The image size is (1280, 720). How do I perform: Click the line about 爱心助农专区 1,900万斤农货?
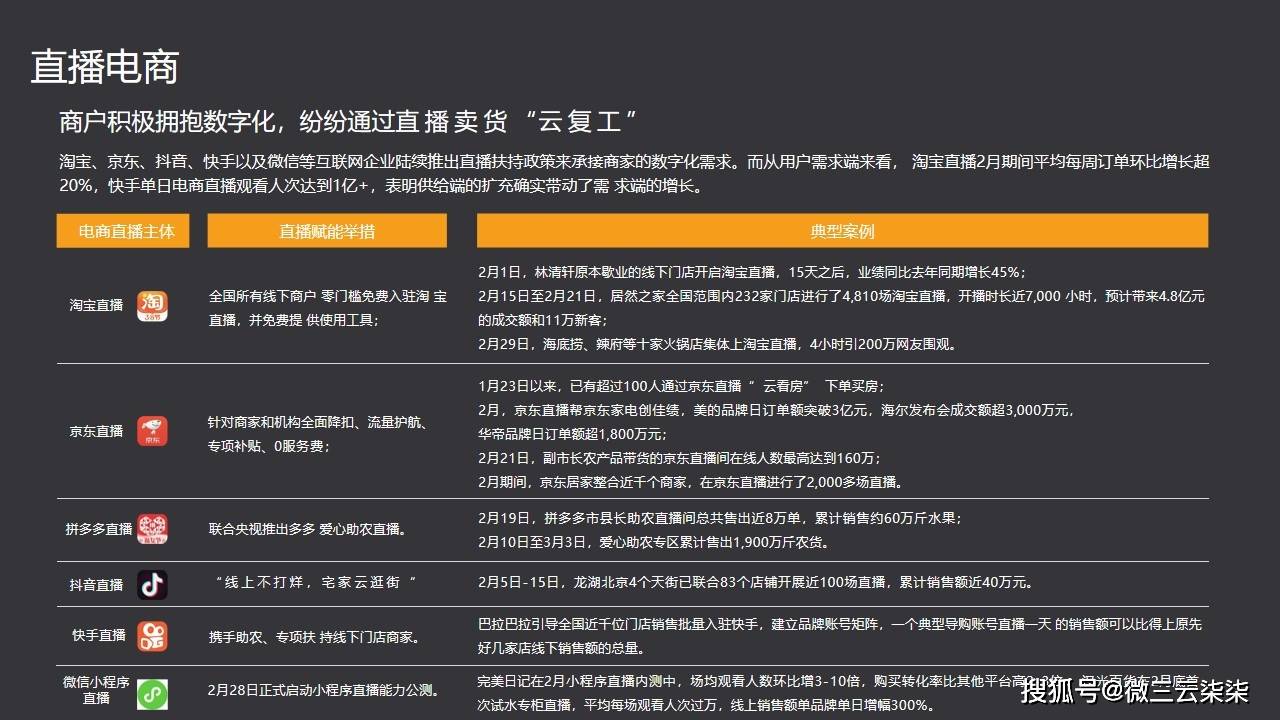653,543
